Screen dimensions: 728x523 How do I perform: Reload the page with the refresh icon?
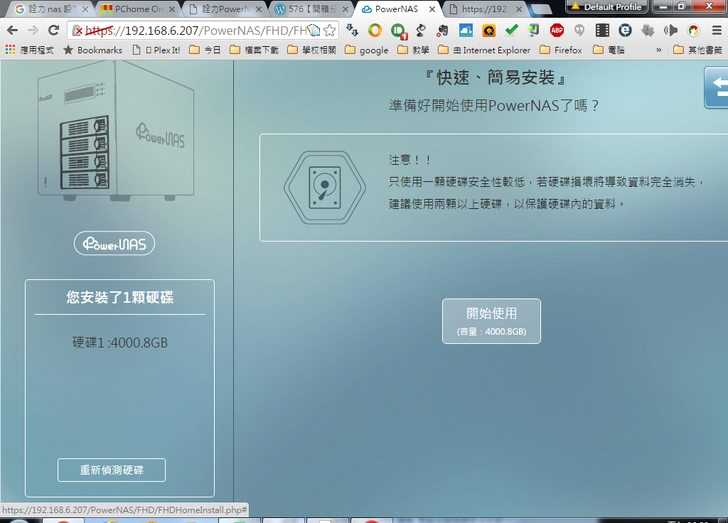coord(54,30)
